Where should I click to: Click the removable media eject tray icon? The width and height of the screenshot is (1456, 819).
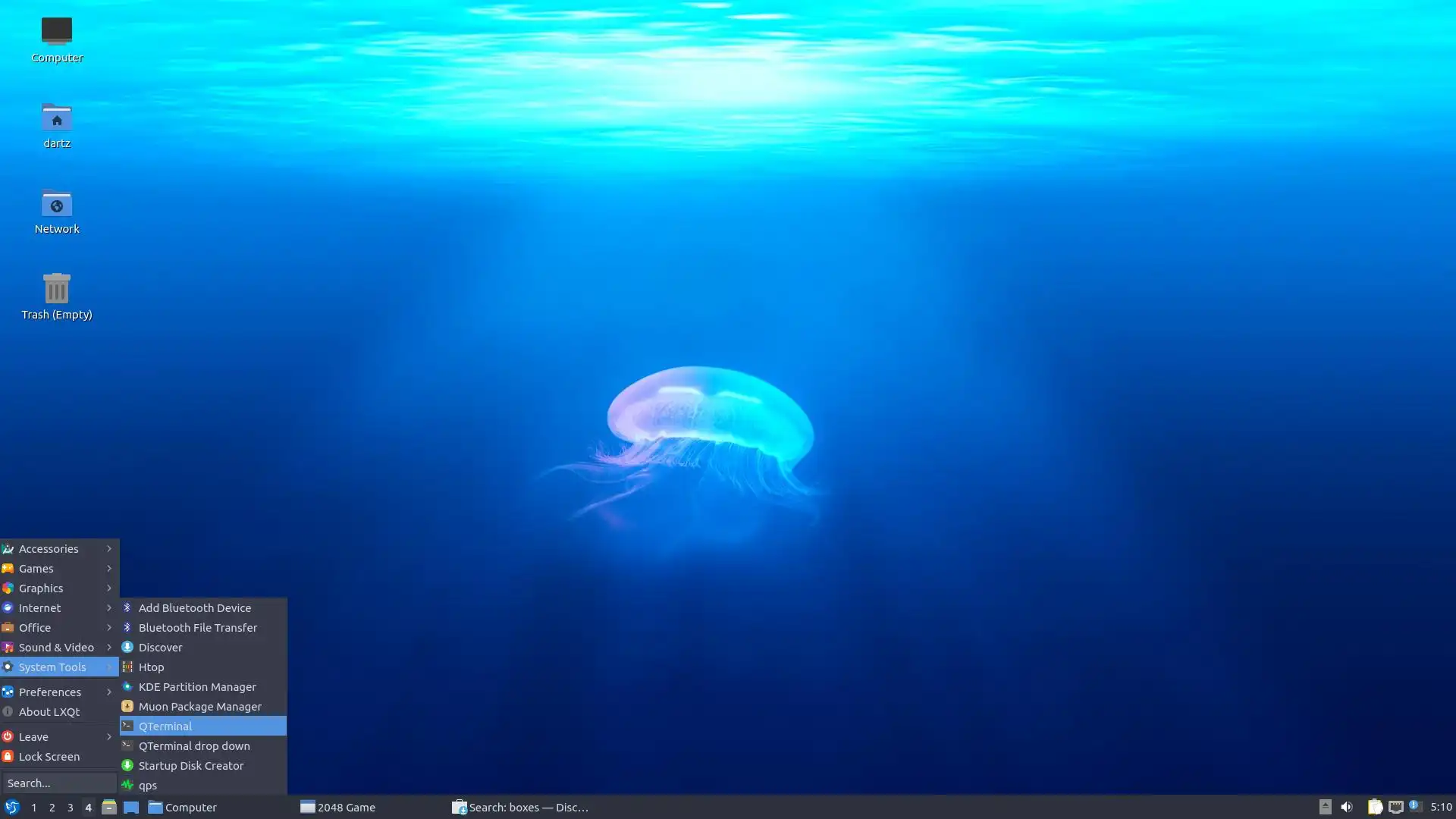1325,807
